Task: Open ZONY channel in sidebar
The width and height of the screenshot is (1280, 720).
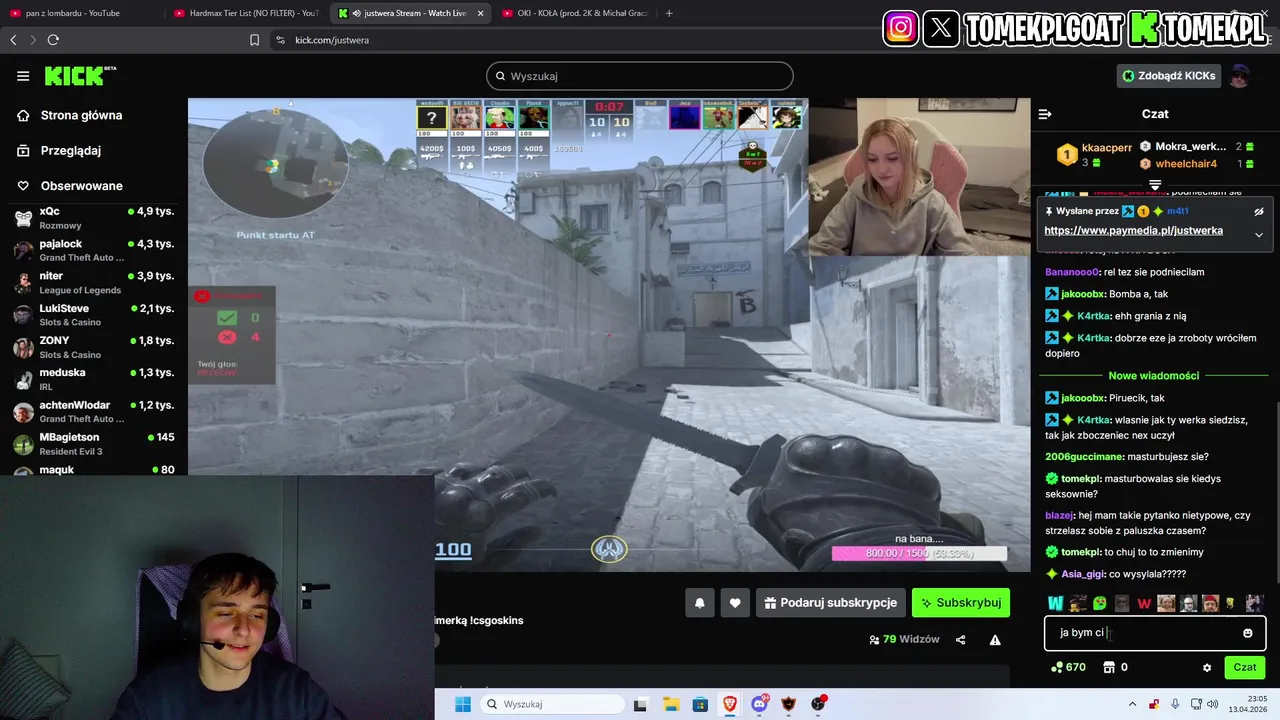Action: click(94, 347)
